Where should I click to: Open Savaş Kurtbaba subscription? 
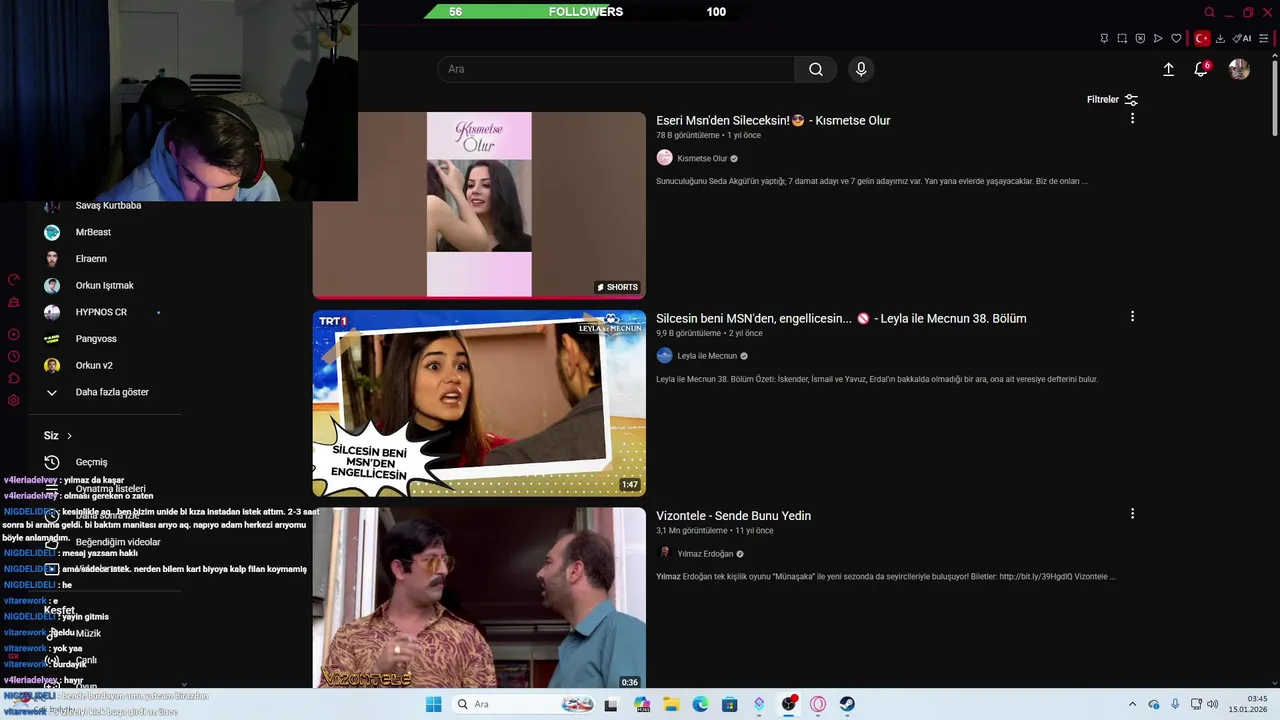(x=108, y=205)
